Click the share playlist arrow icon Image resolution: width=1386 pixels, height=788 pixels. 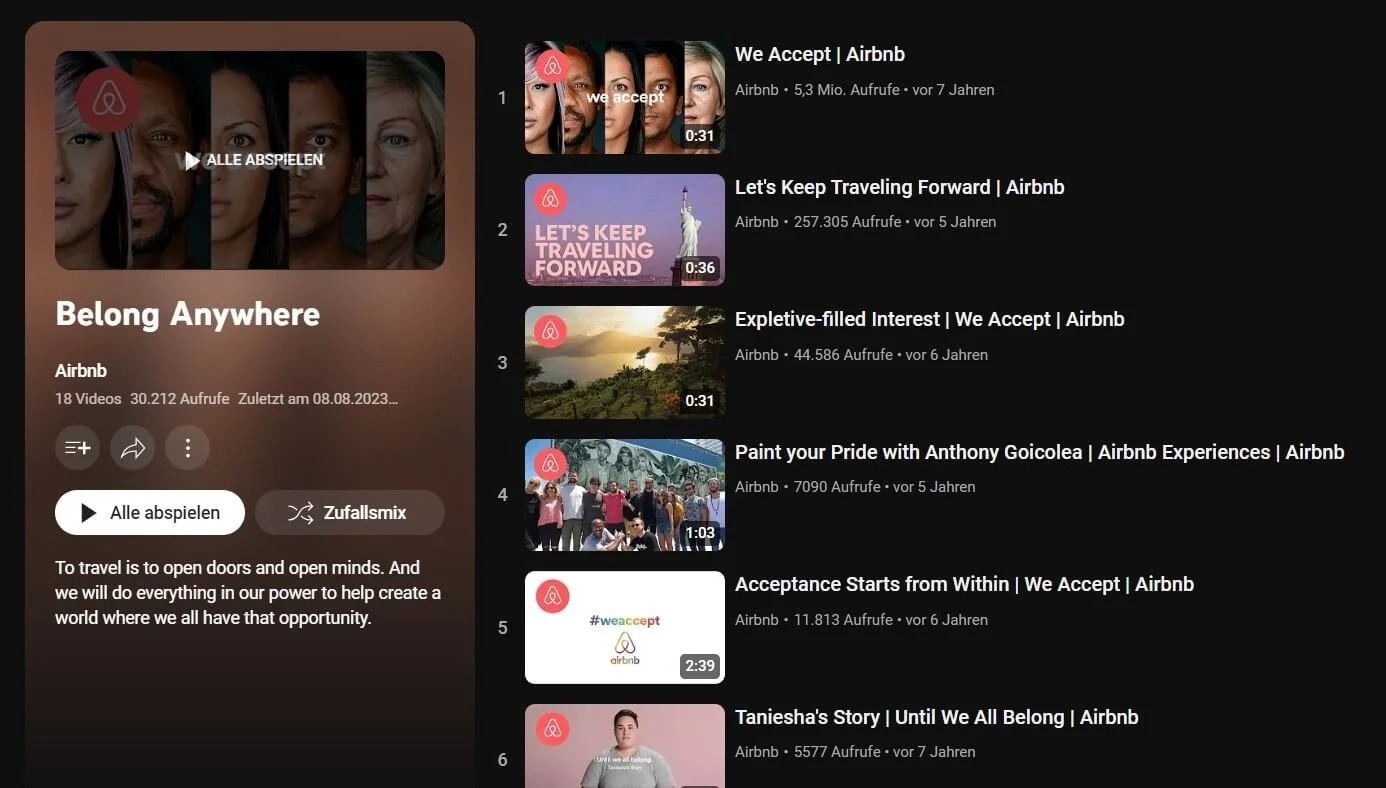(133, 448)
